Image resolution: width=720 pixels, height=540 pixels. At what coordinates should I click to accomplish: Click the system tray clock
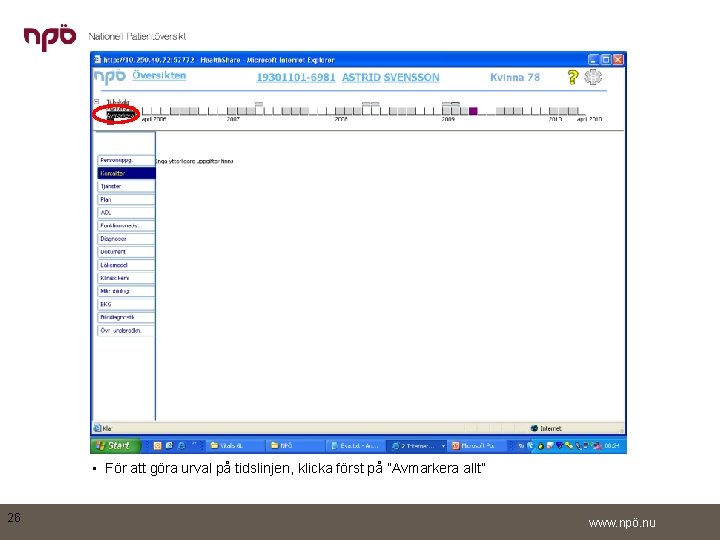coord(612,445)
